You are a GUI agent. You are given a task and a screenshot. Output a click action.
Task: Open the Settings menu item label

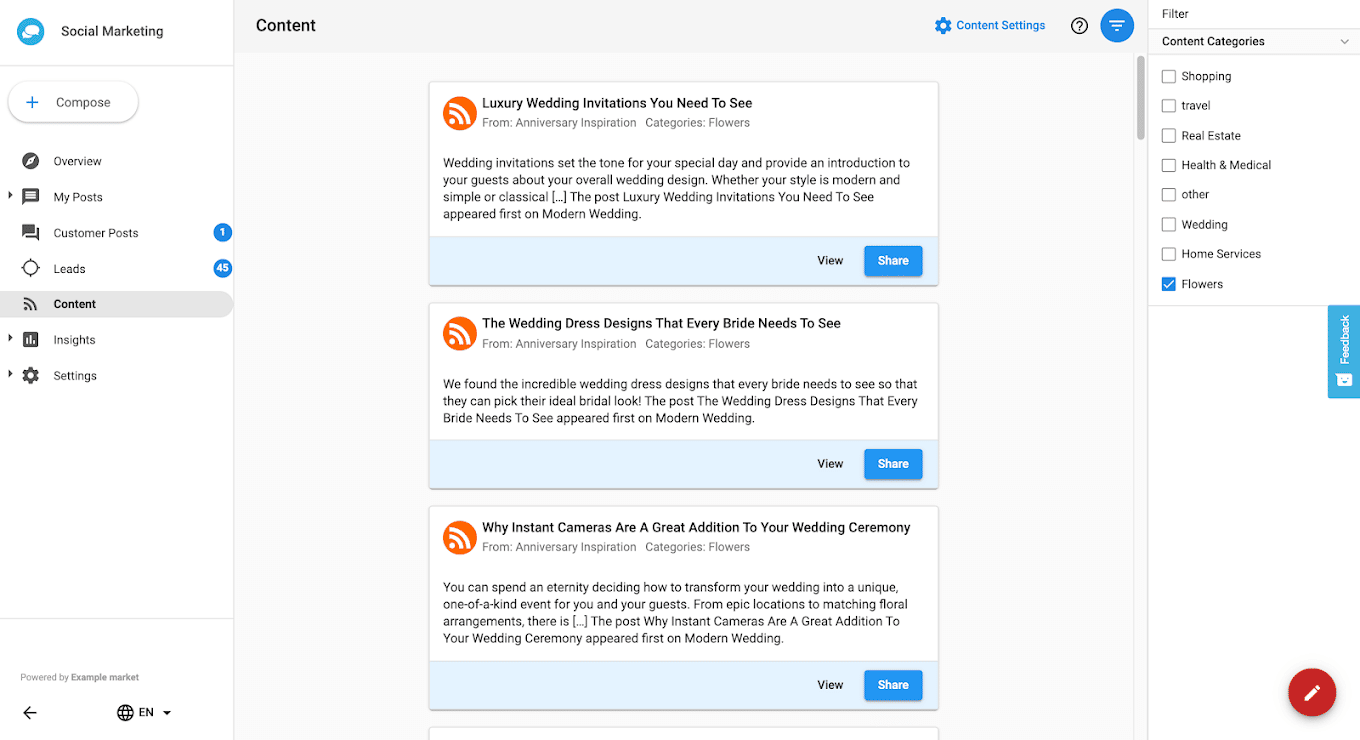pyautogui.click(x=75, y=376)
